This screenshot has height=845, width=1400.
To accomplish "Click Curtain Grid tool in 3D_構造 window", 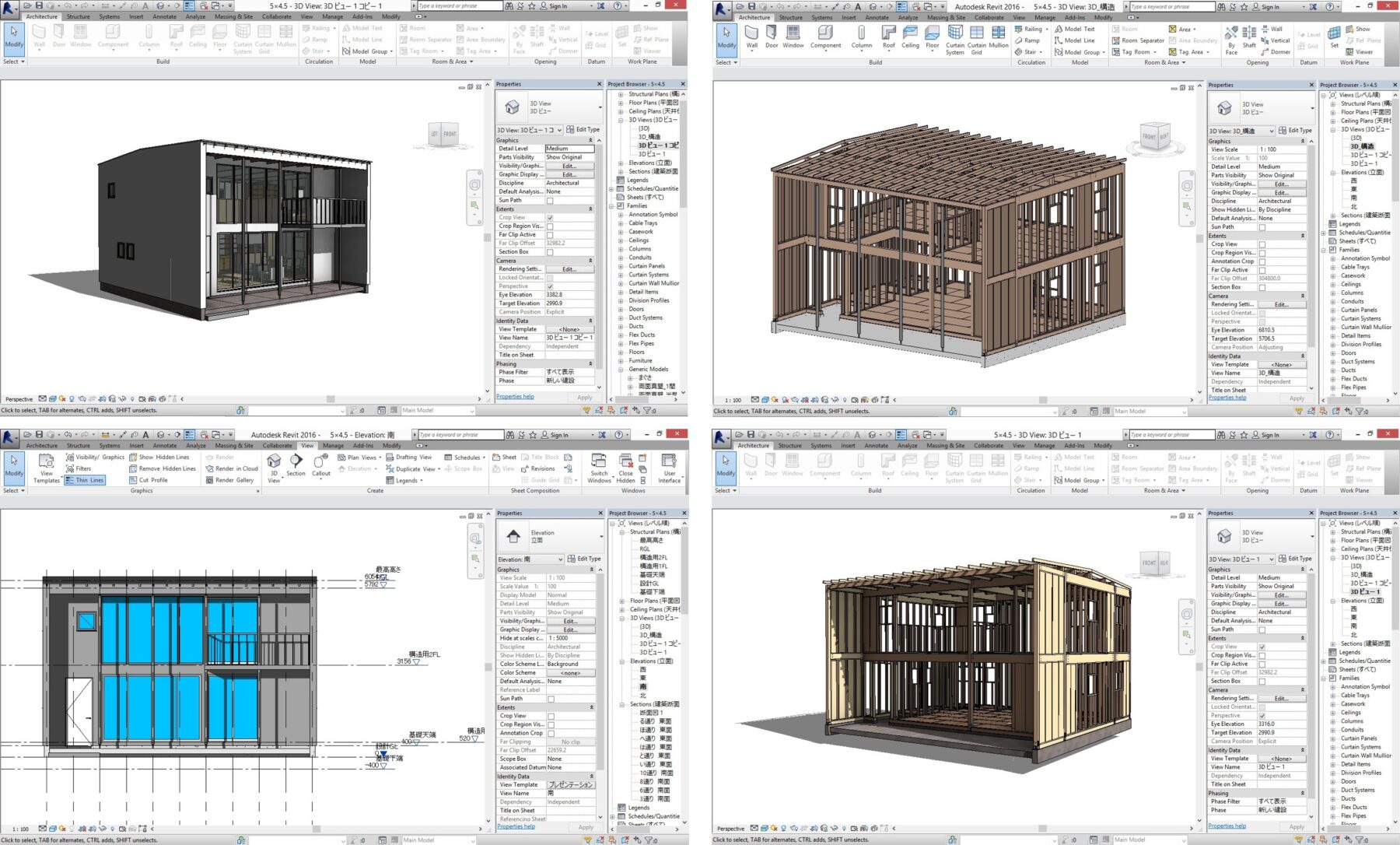I will tap(977, 37).
